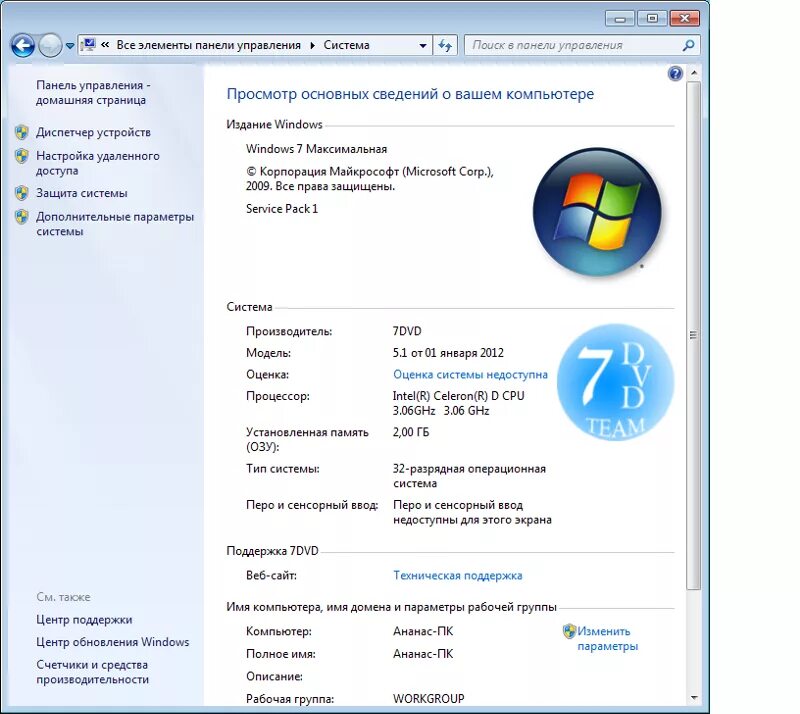Click shield icon beside 'Настройка удаленного доступа'
Image resolution: width=800 pixels, height=714 pixels.
pyautogui.click(x=21, y=156)
